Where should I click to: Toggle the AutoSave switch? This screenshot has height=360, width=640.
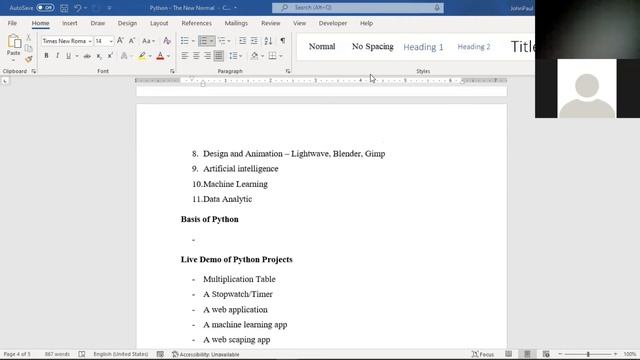(x=45, y=8)
